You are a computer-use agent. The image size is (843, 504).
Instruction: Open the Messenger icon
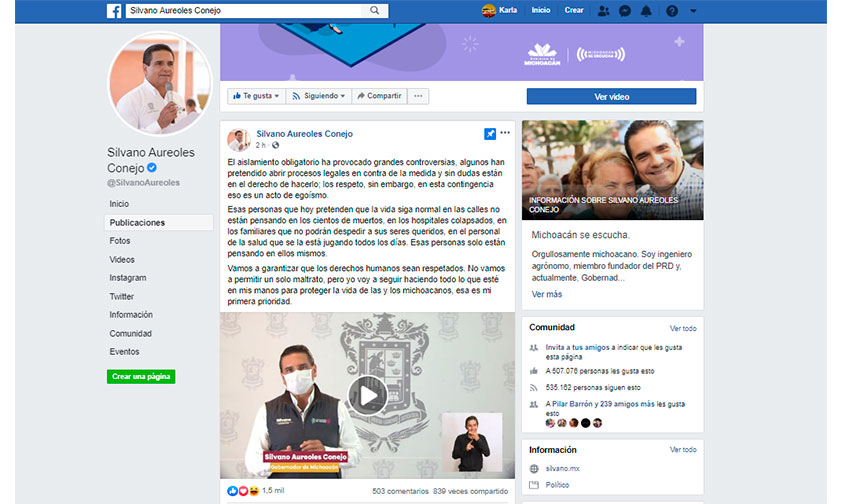(x=625, y=10)
